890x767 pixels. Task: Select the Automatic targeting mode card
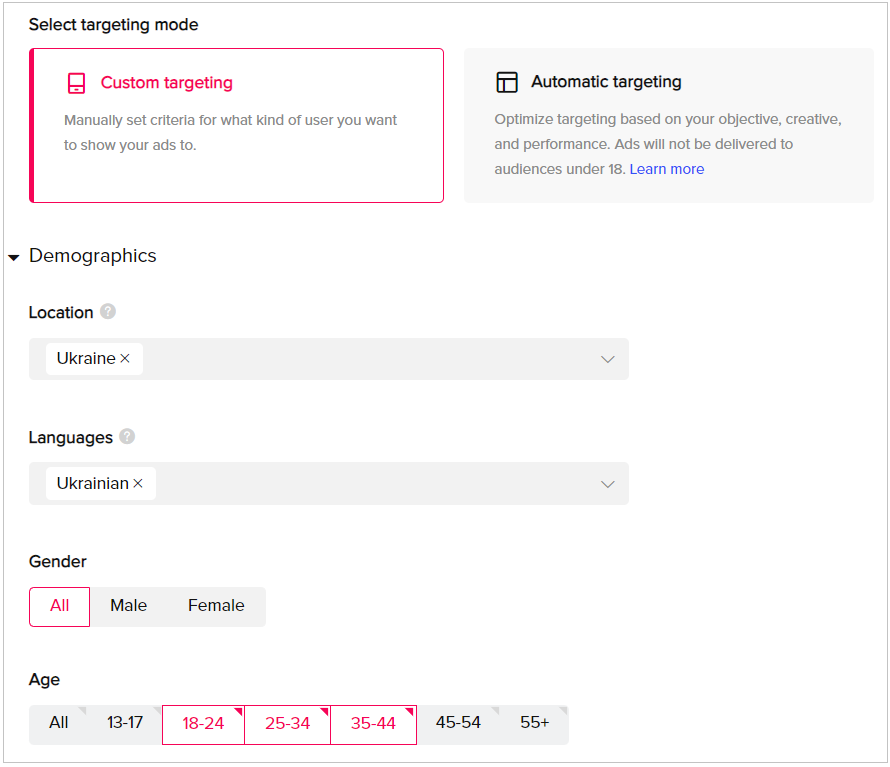(669, 125)
